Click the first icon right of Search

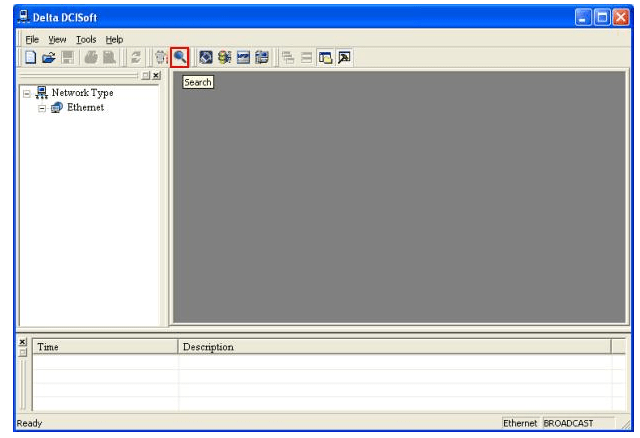tap(205, 58)
